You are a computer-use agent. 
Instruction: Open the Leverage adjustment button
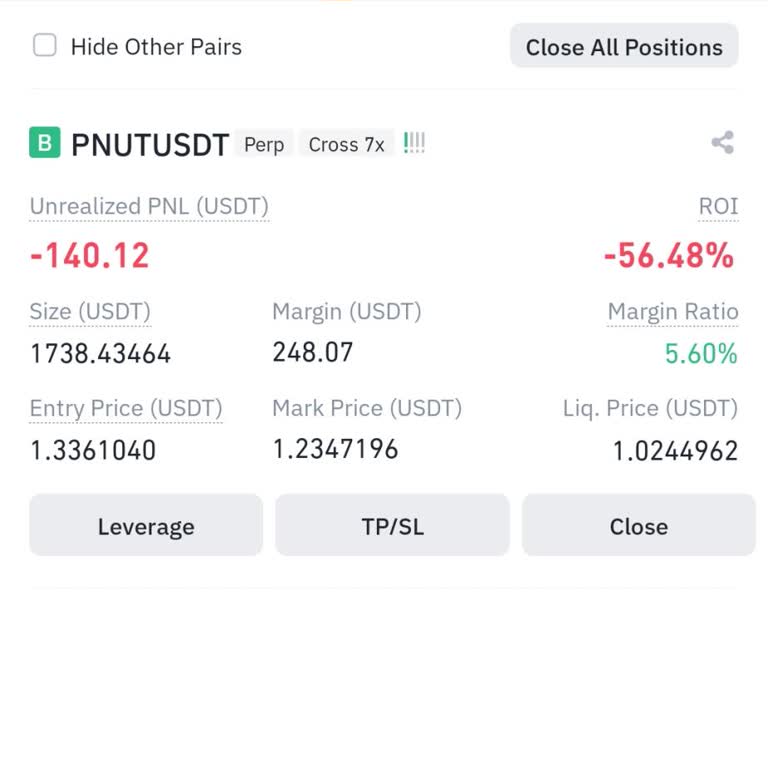coord(146,526)
